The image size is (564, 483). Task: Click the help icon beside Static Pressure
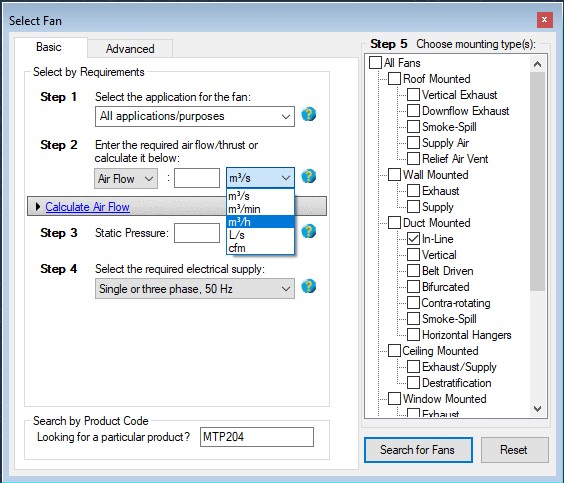pyautogui.click(x=309, y=232)
